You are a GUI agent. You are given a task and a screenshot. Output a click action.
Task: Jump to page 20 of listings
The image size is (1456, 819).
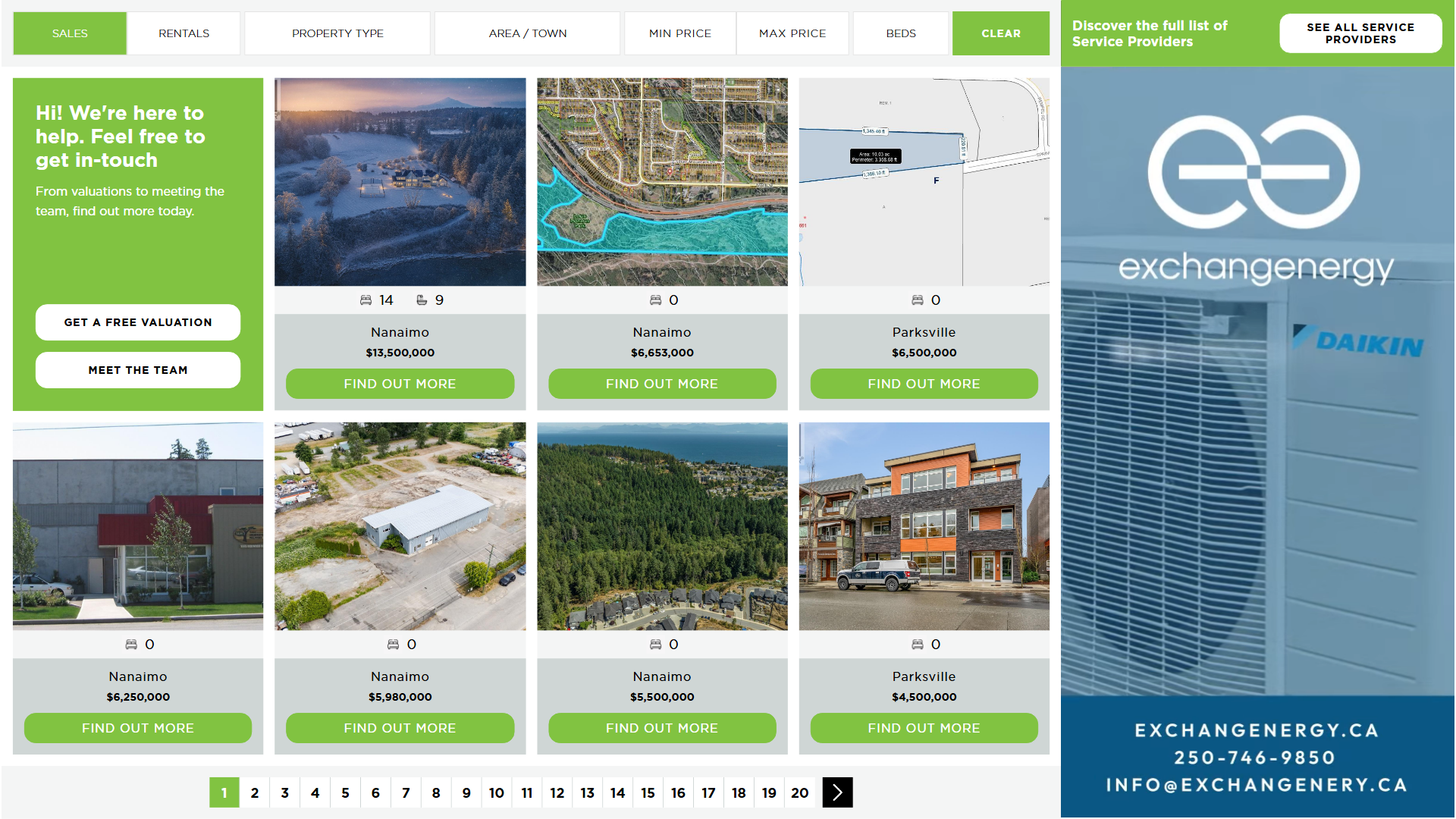pyautogui.click(x=799, y=792)
